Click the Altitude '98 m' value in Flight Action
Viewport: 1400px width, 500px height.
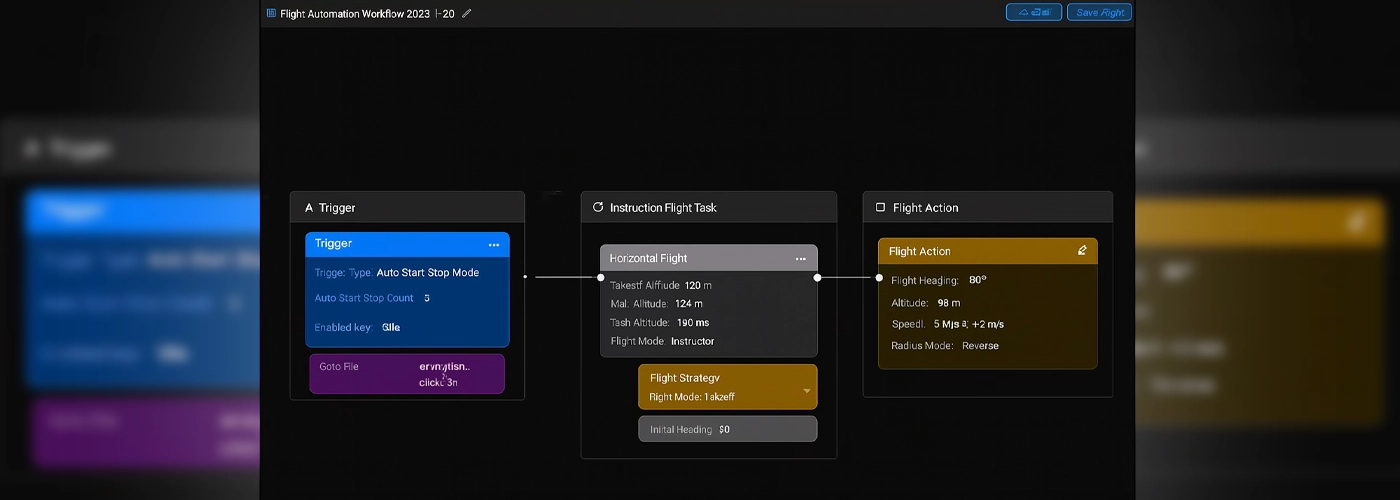pos(949,302)
